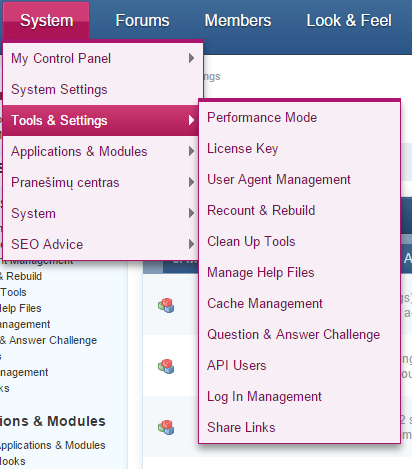The width and height of the screenshot is (412, 469).
Task: Open Applications & Modules sidebar link
Action: pos(52,445)
